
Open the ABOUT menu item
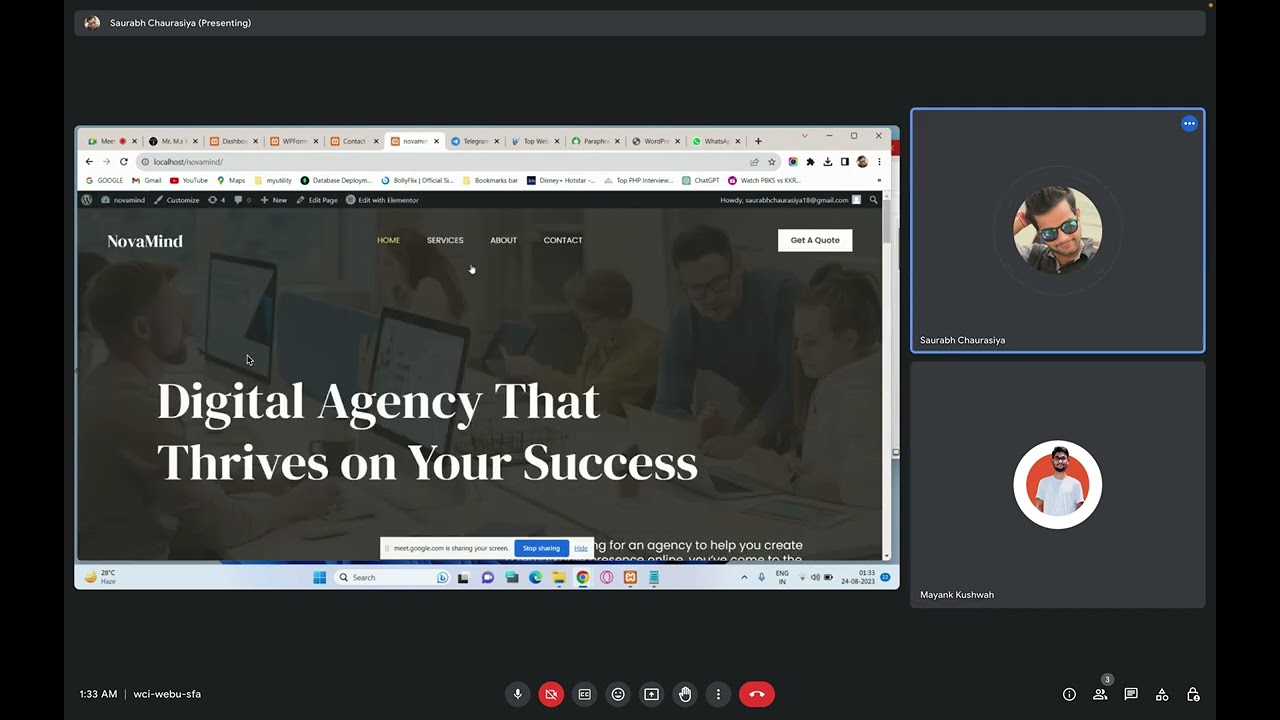503,240
